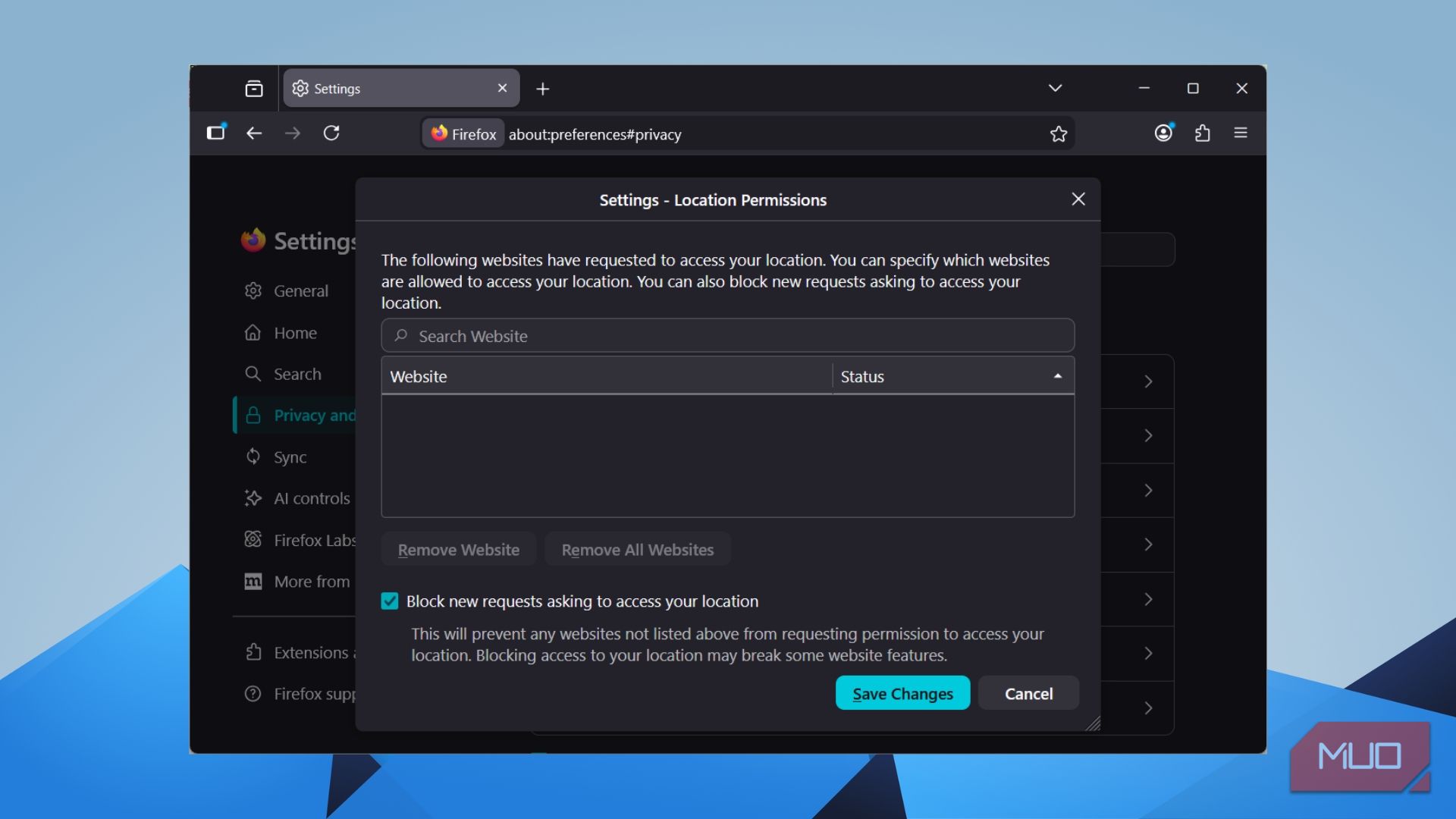
Task: Sort by the Website column header
Action: point(607,376)
